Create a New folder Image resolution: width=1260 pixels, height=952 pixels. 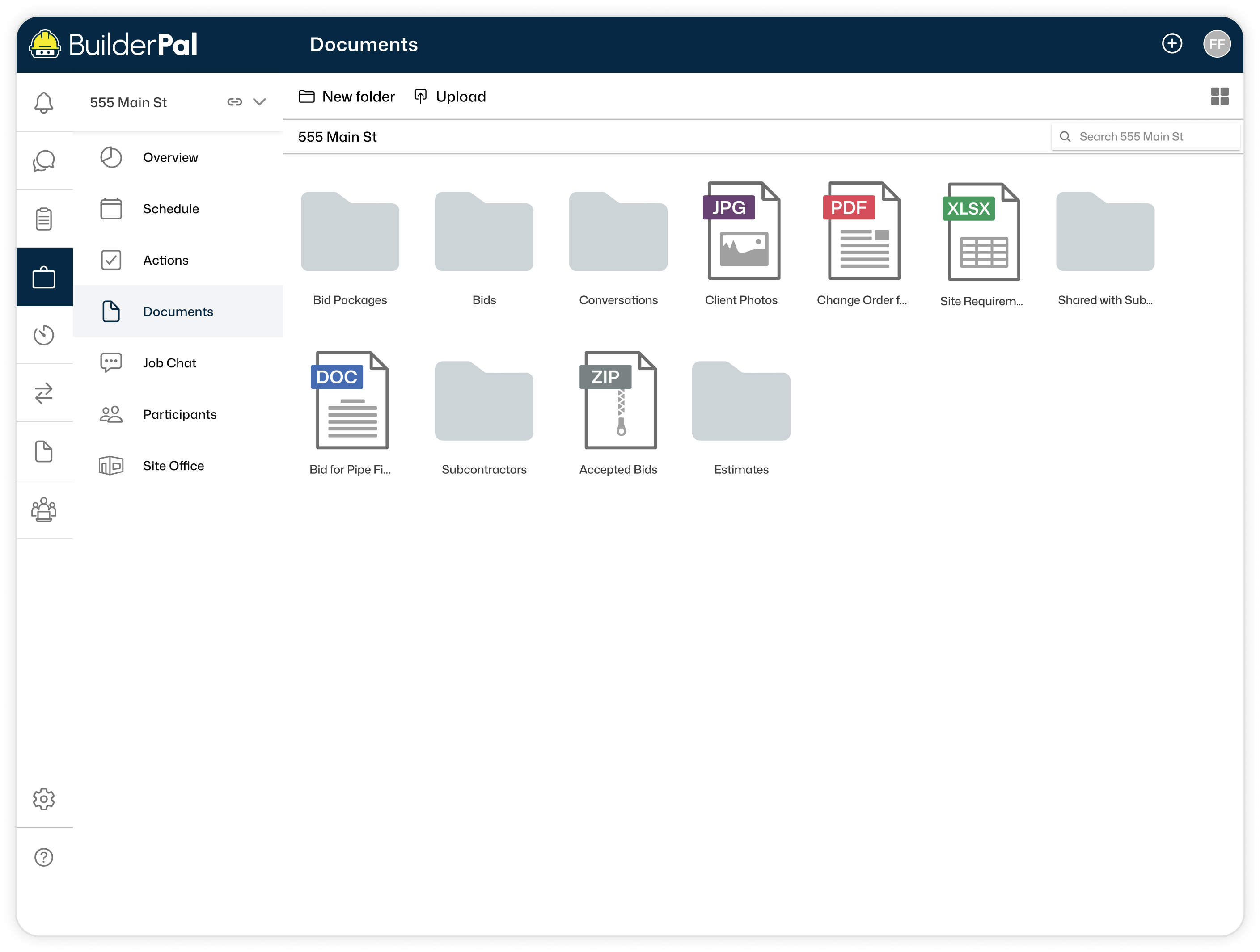coord(347,96)
